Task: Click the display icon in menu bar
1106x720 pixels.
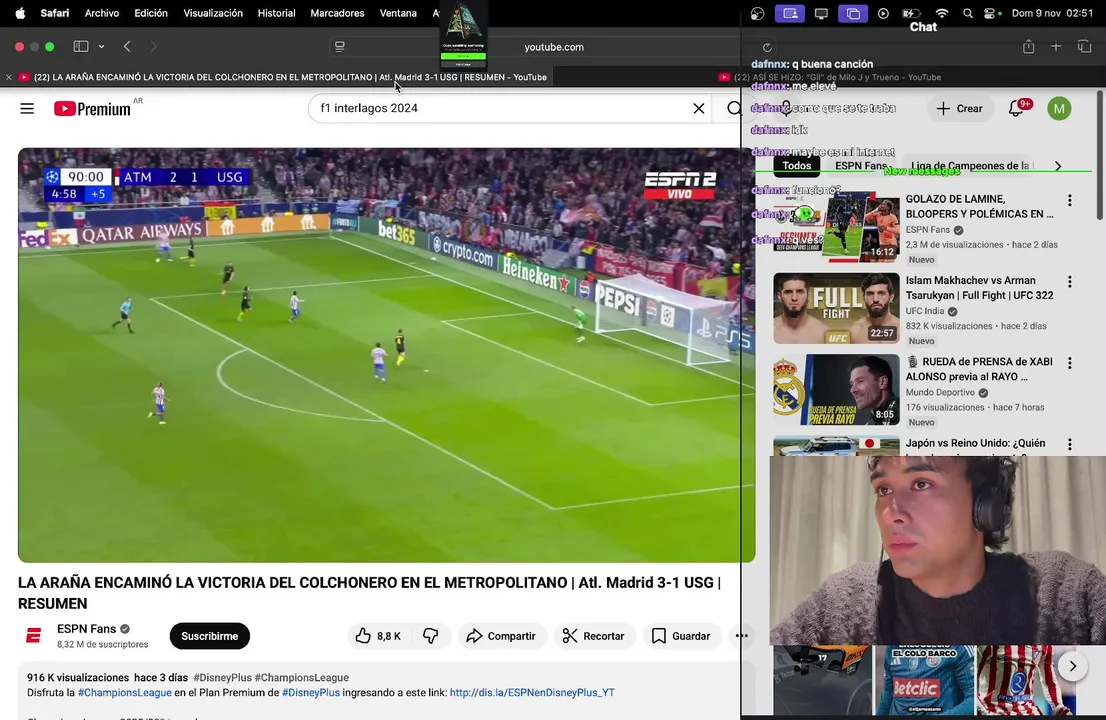Action: [x=821, y=13]
